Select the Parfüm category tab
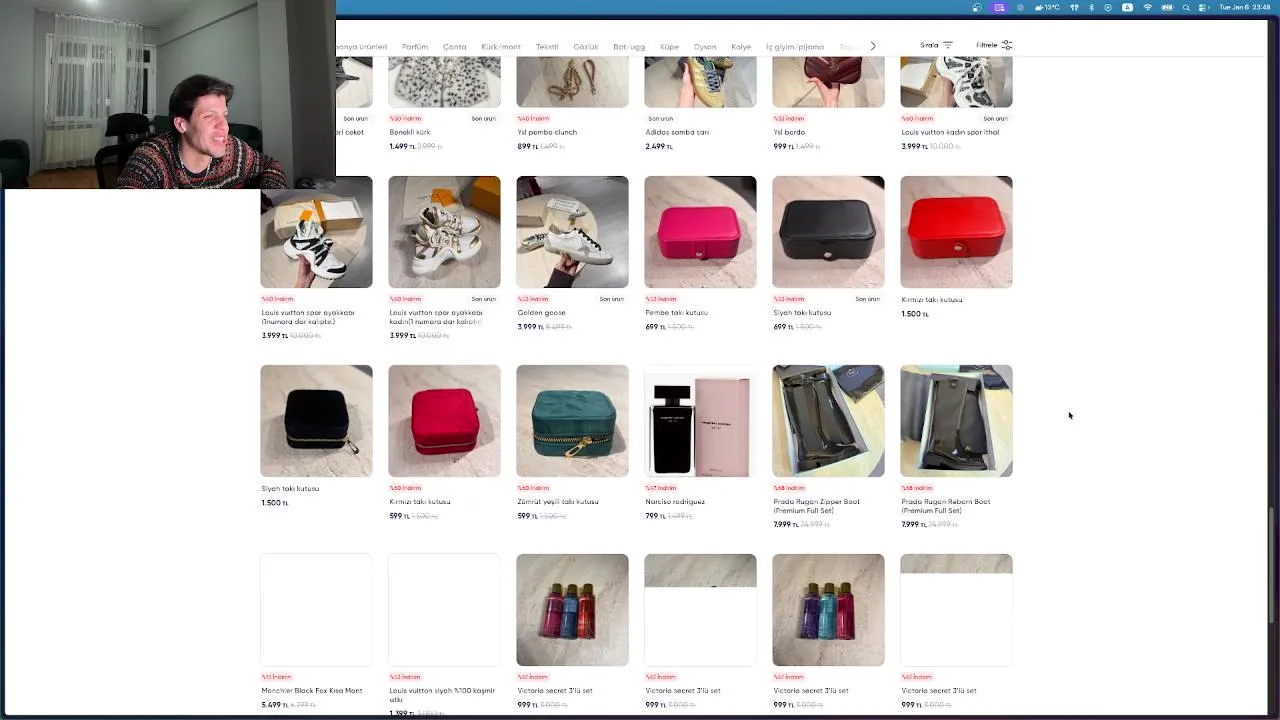Screen dimensions: 1280x720 (x=415, y=47)
